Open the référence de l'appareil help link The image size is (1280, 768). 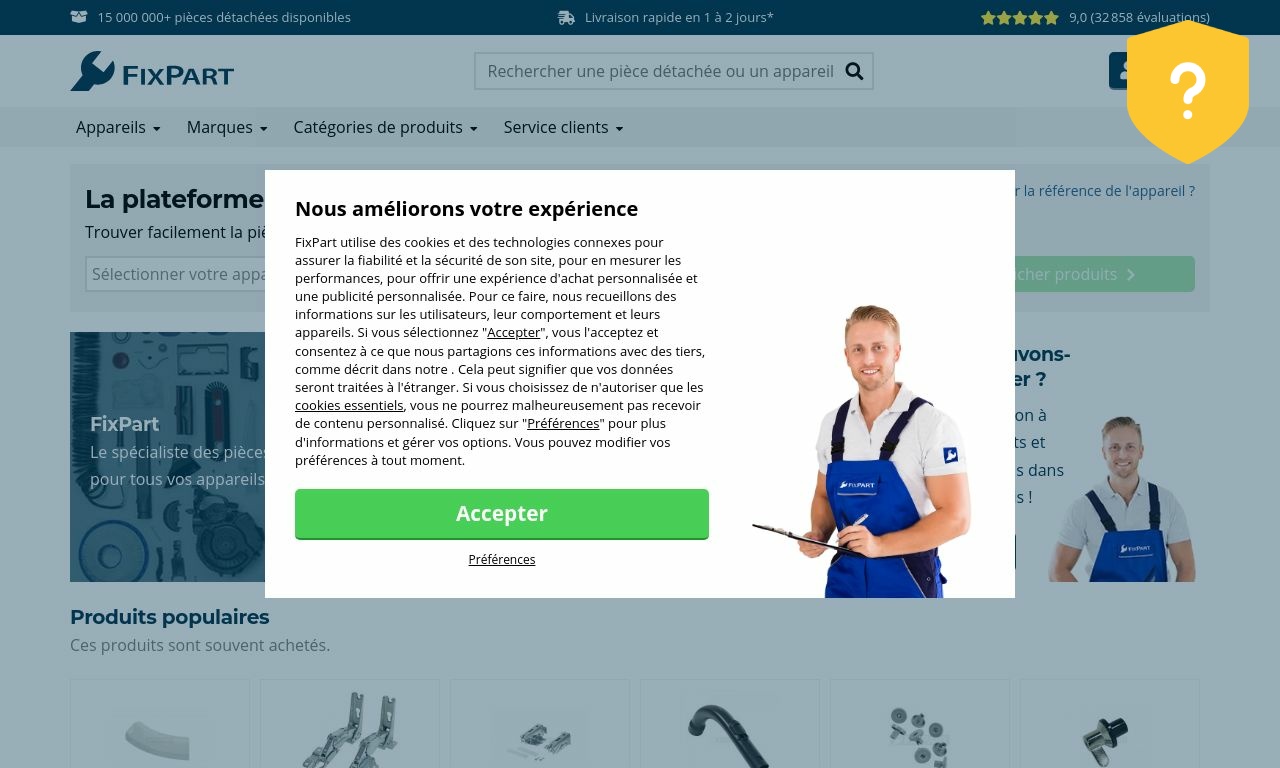pyautogui.click(x=1109, y=190)
